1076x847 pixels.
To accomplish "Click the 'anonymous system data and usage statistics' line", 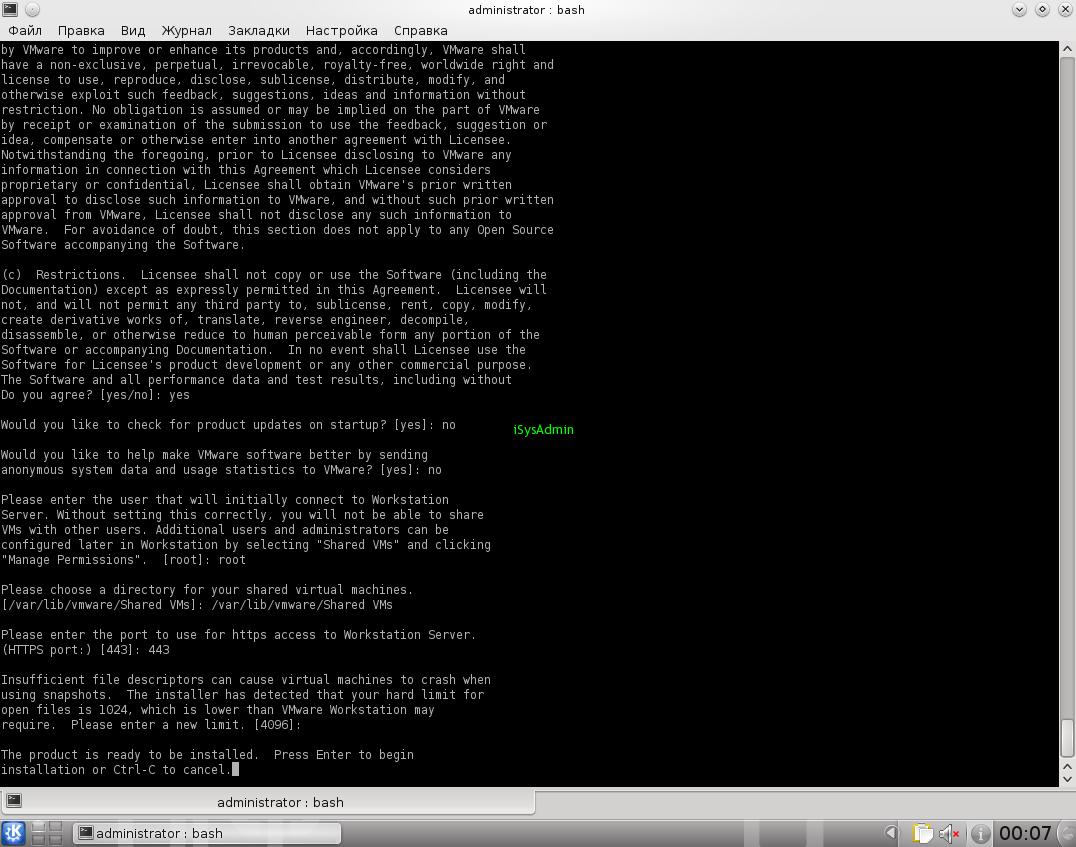I will point(221,469).
